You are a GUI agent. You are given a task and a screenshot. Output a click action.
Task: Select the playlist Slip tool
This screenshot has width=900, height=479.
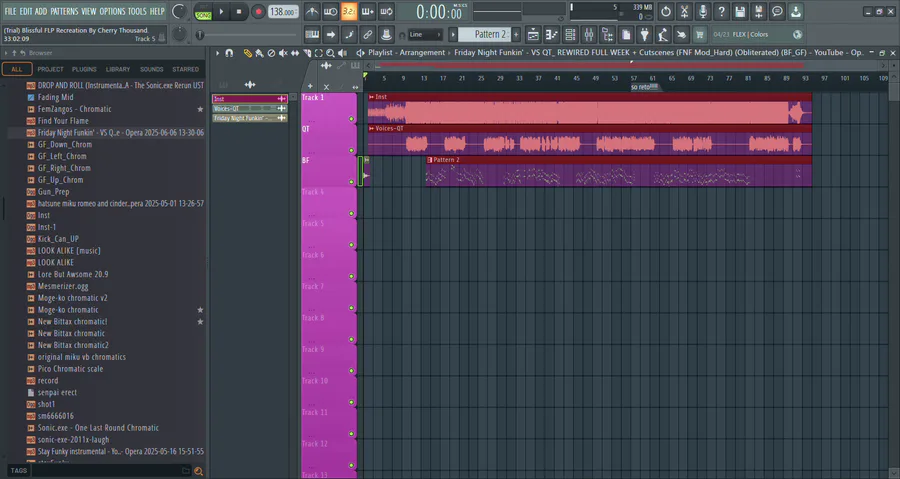[295, 53]
